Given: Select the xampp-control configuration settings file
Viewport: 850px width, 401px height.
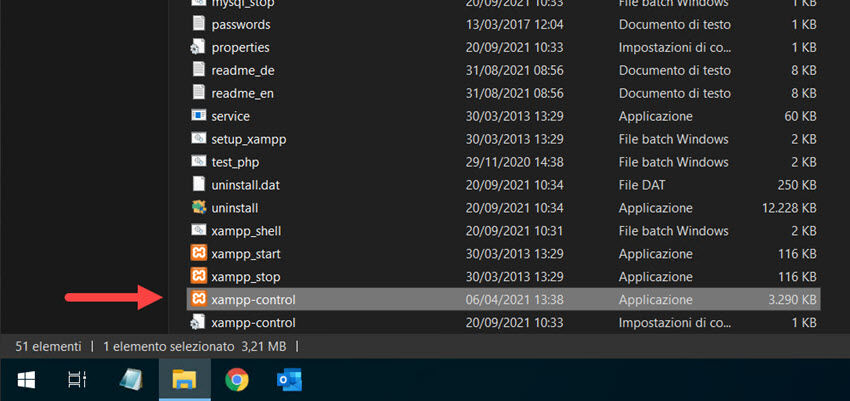Looking at the screenshot, I should click(253, 322).
